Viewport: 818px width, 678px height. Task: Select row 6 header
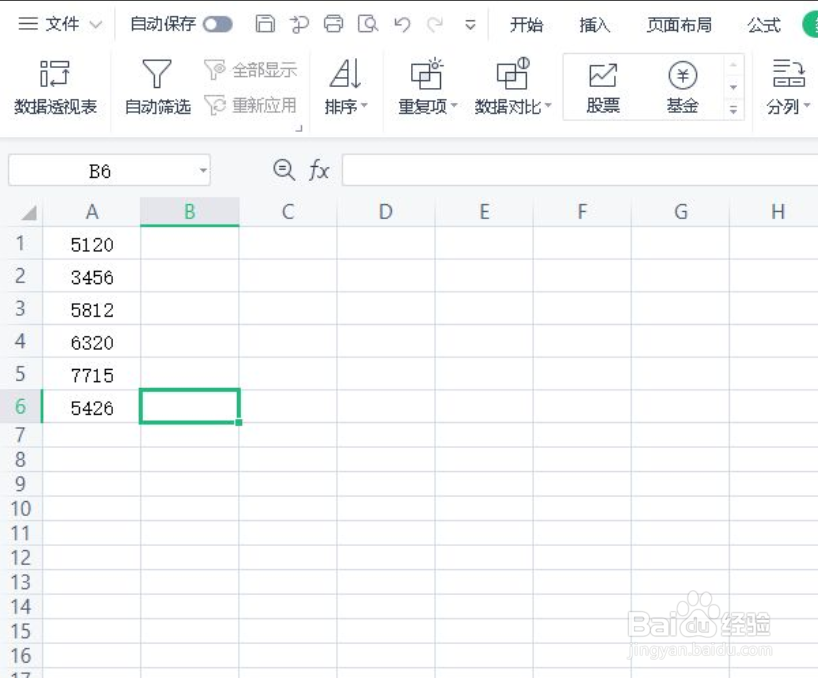(20, 406)
